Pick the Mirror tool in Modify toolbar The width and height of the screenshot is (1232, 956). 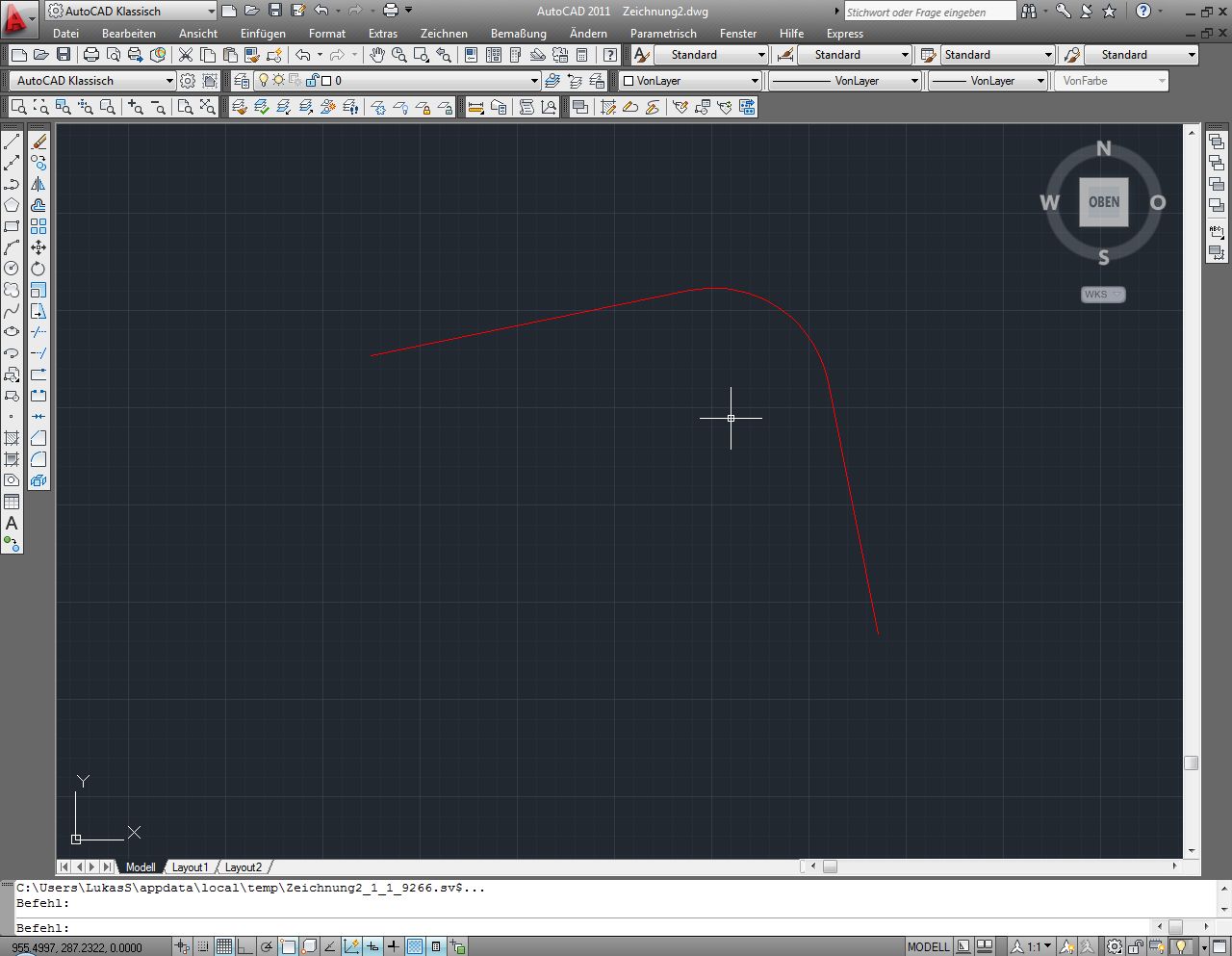[x=38, y=184]
